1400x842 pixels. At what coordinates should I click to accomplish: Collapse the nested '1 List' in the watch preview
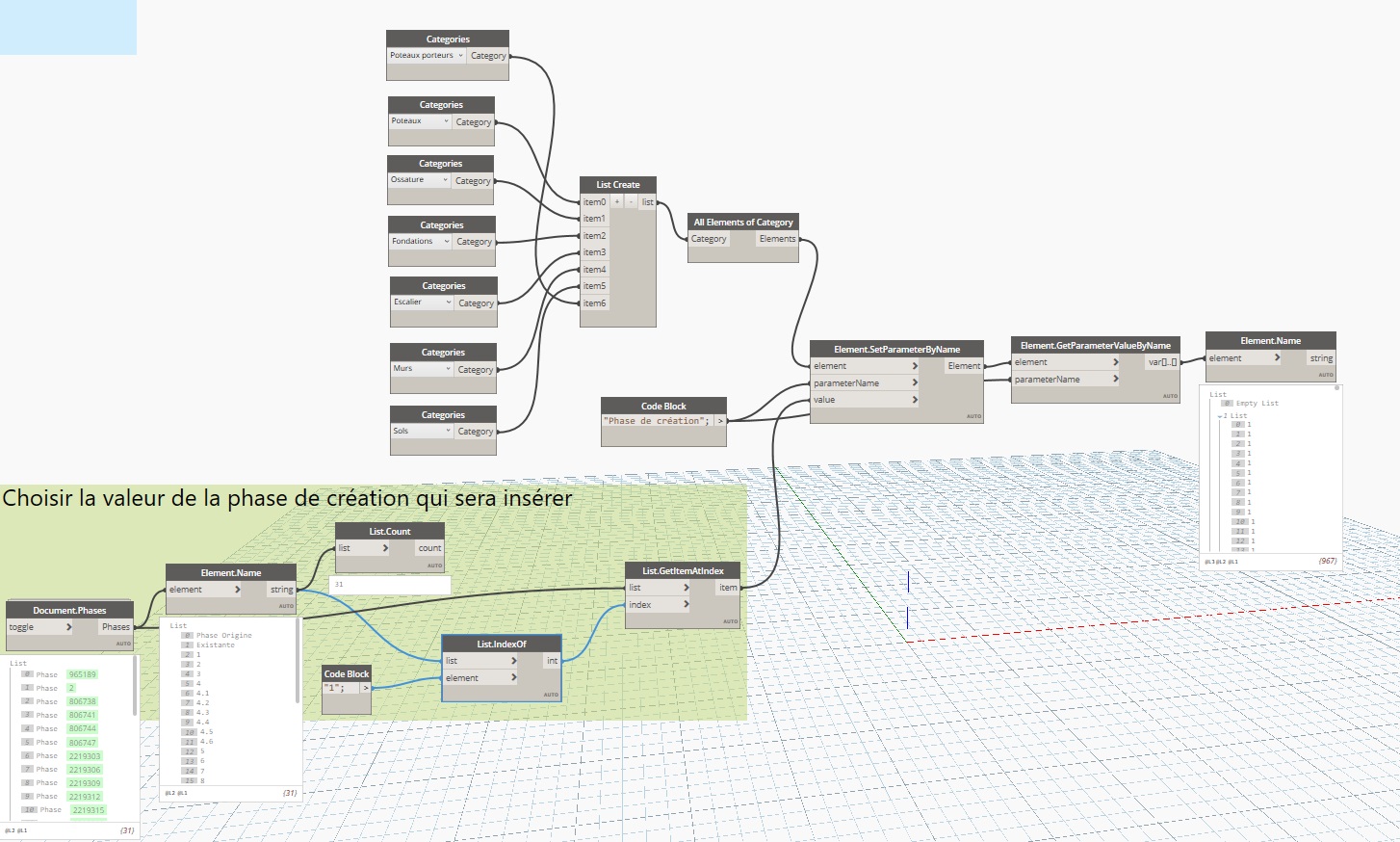coord(1220,416)
